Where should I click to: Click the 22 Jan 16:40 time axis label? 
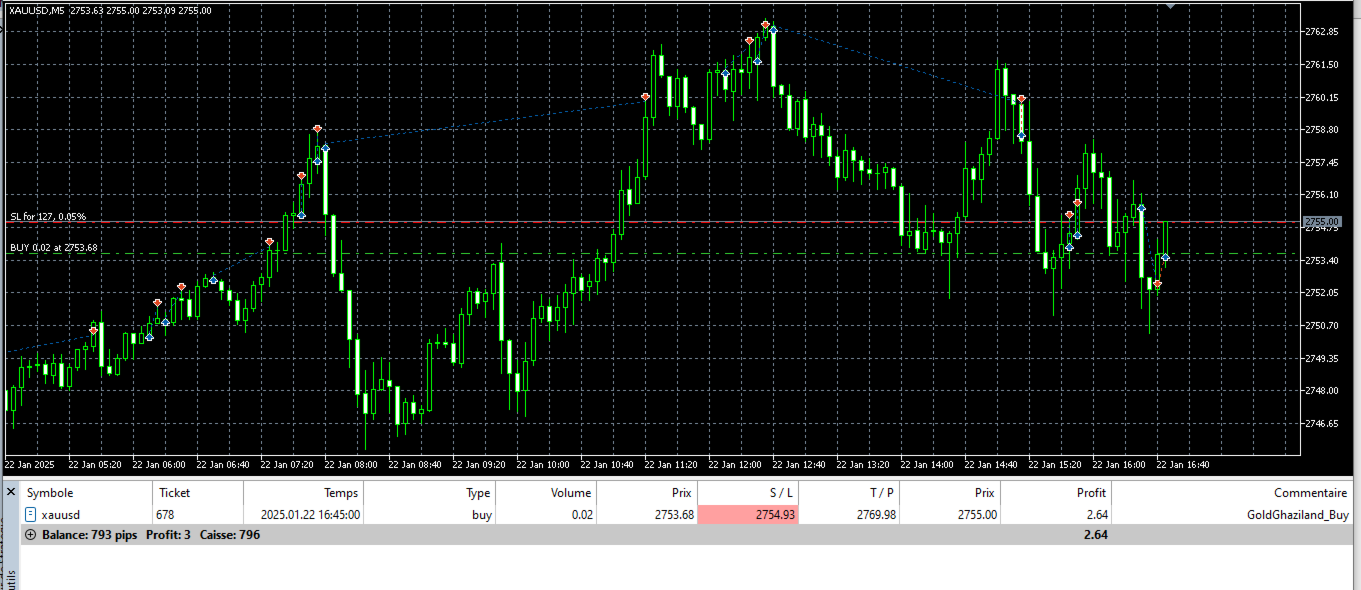coord(1182,465)
